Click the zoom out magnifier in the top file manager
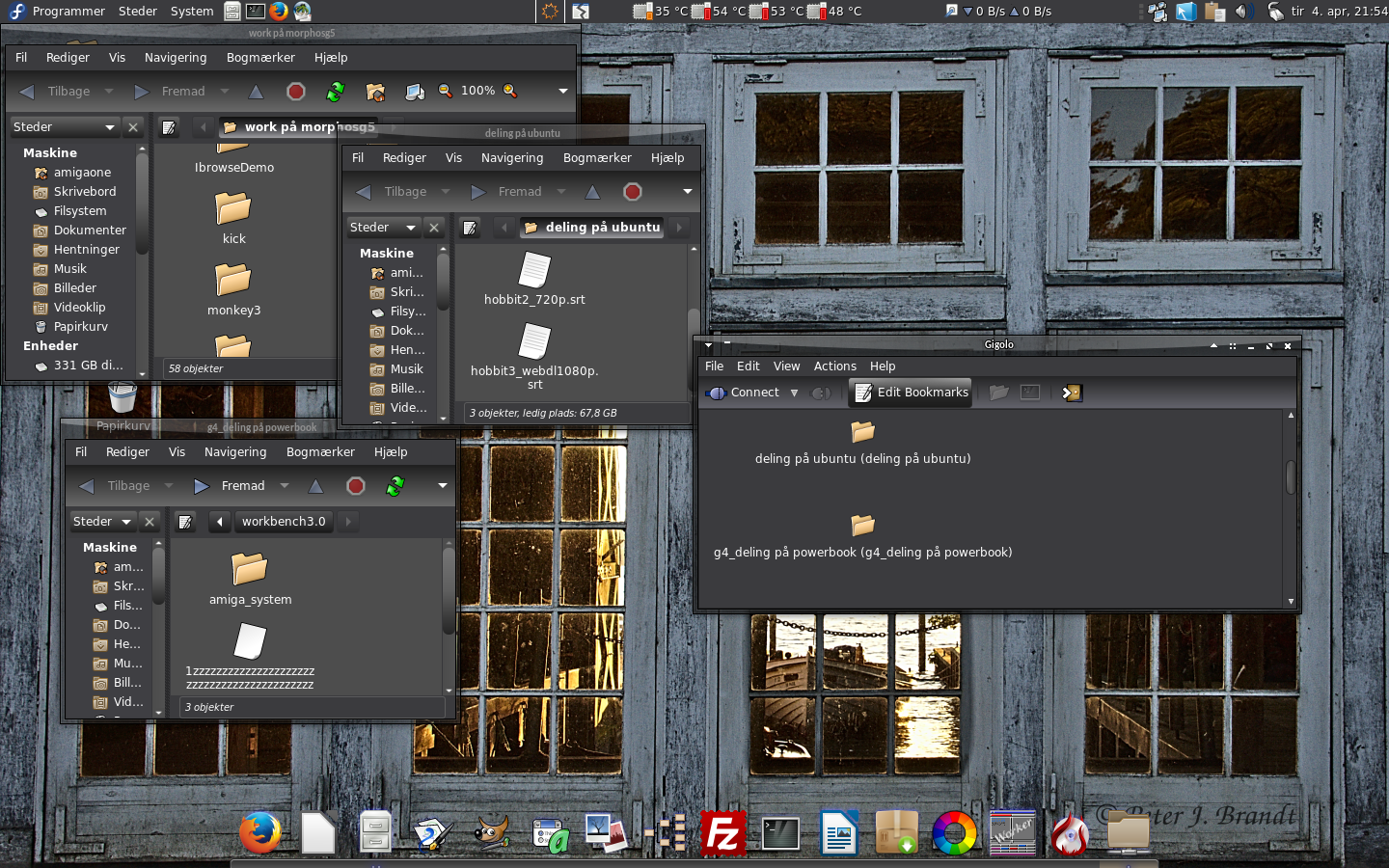 click(x=445, y=91)
